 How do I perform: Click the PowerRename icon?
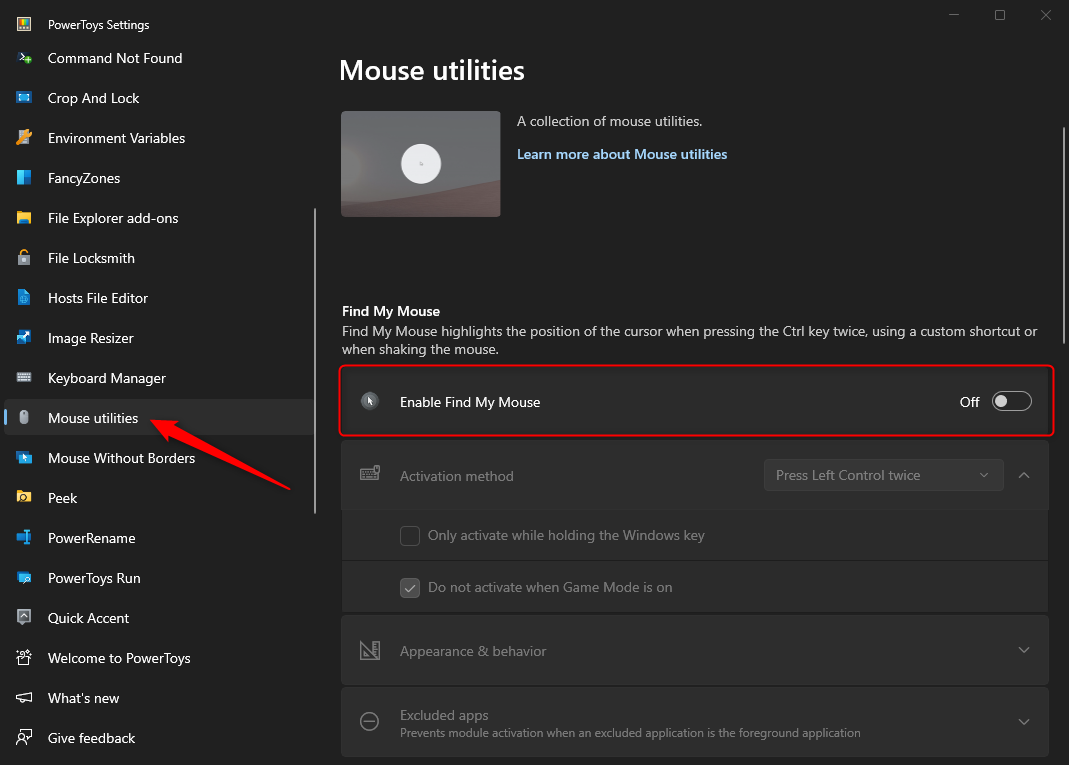25,538
